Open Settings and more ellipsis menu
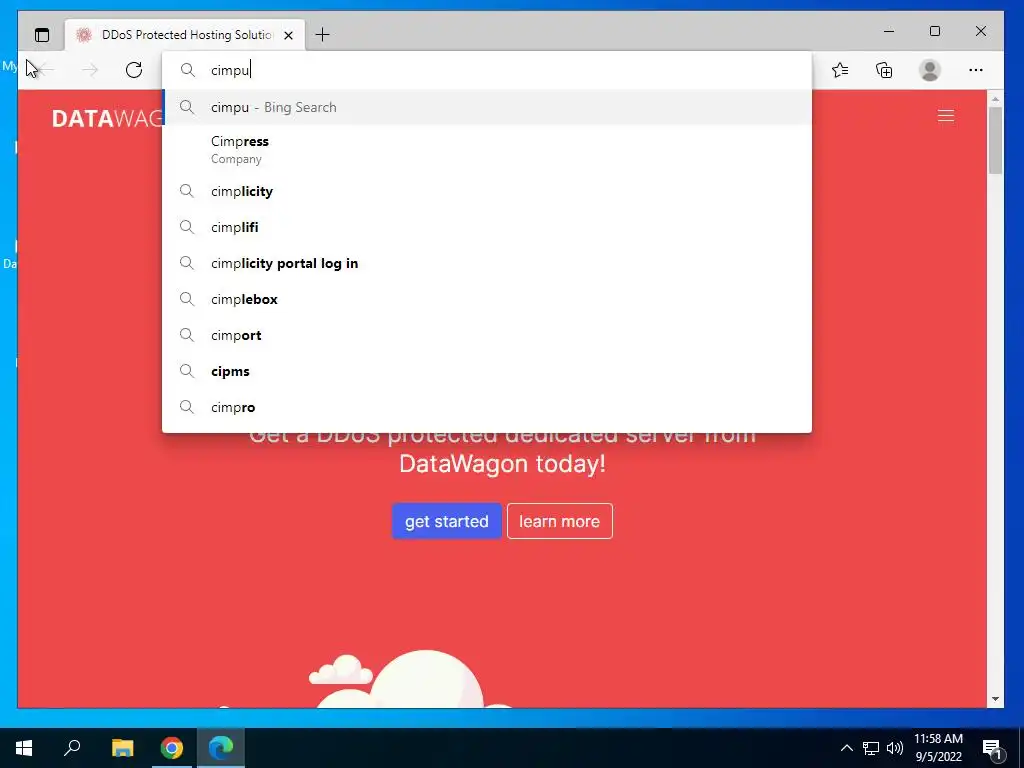This screenshot has height=768, width=1024. [976, 70]
